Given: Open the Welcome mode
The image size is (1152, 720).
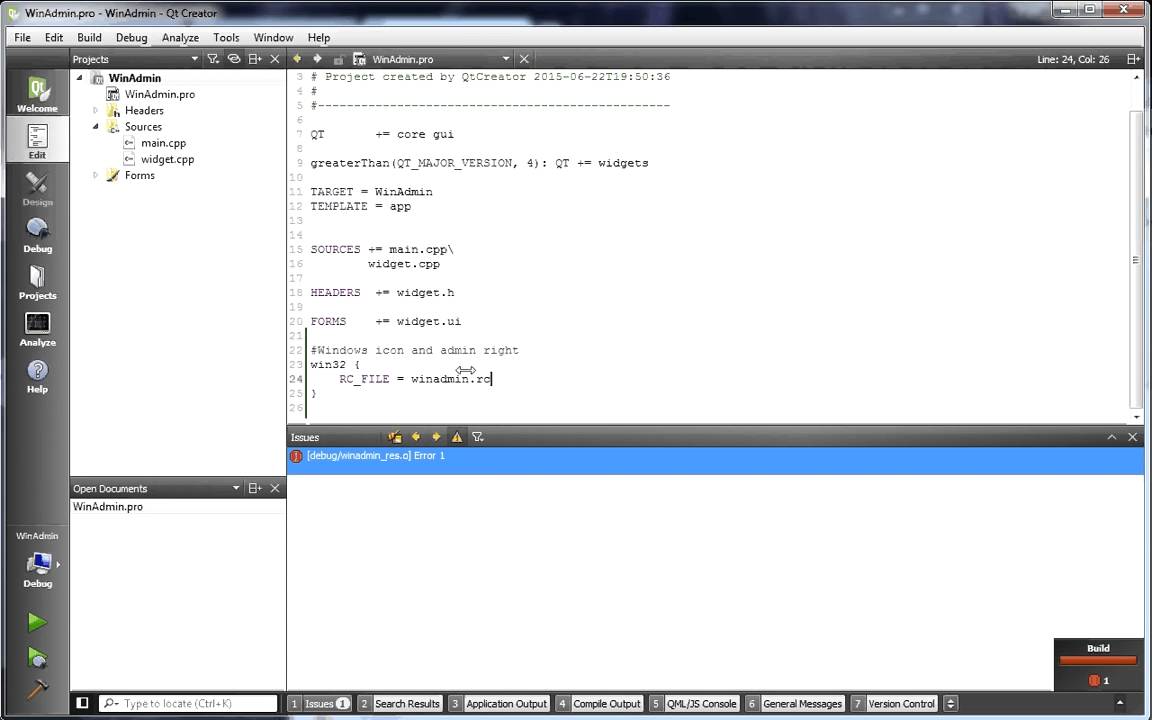Looking at the screenshot, I should click(x=37, y=93).
